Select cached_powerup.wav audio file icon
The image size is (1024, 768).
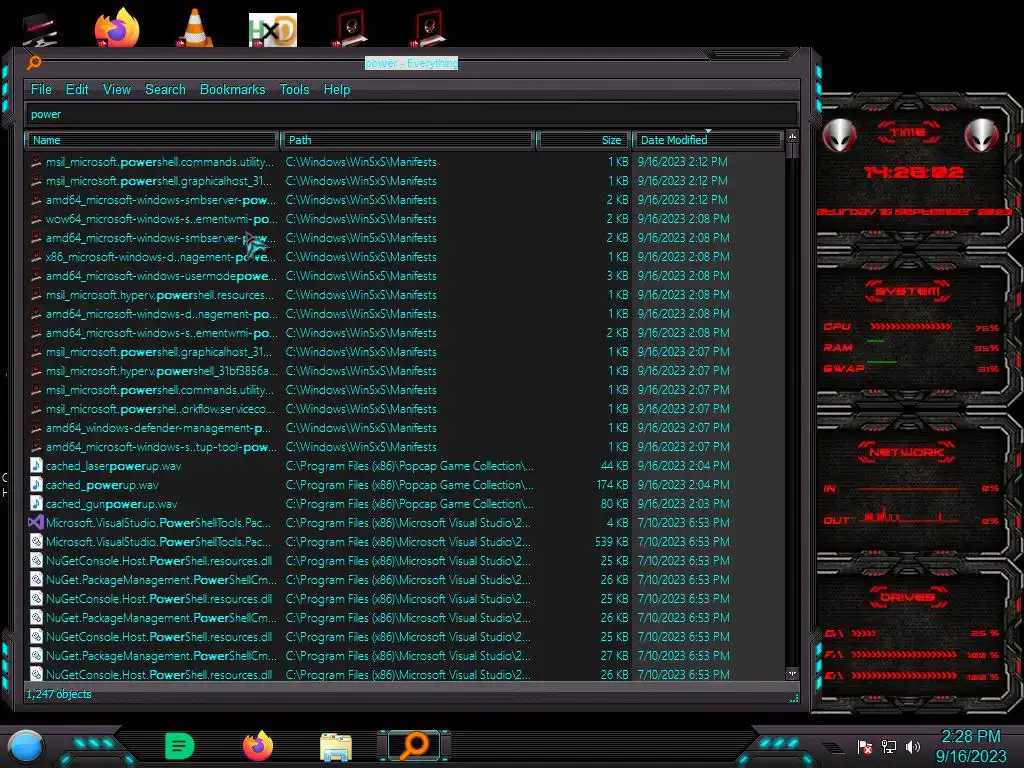[x=36, y=485]
